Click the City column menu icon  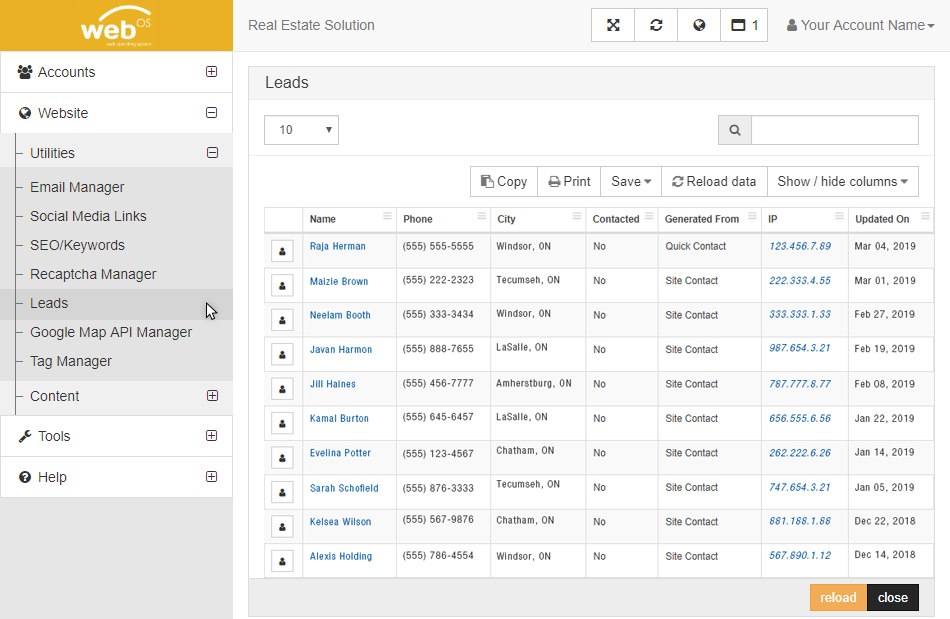577,216
